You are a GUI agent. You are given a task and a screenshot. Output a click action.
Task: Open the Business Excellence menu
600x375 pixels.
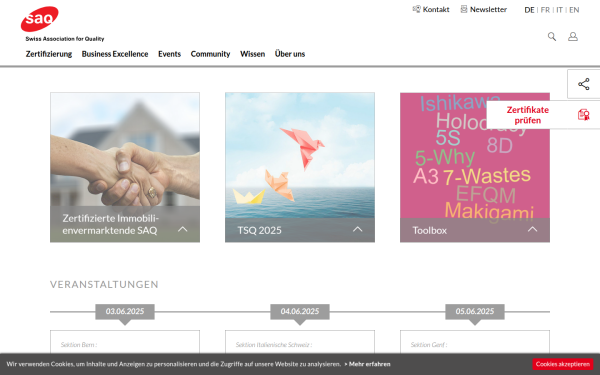click(x=115, y=54)
